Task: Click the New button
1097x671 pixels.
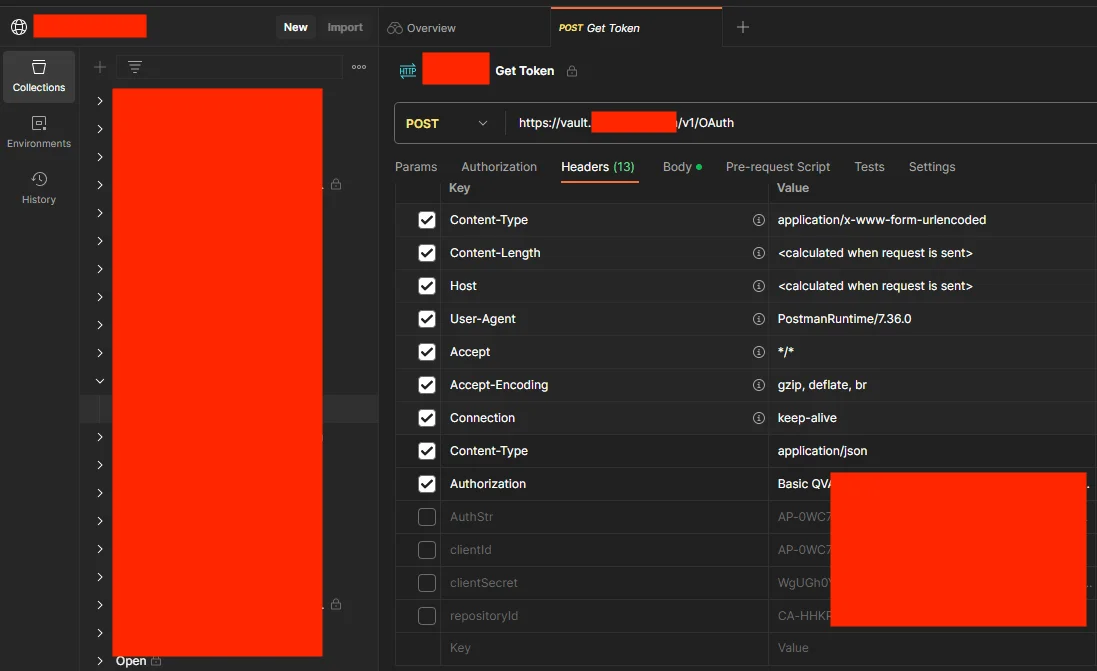Action: tap(295, 27)
